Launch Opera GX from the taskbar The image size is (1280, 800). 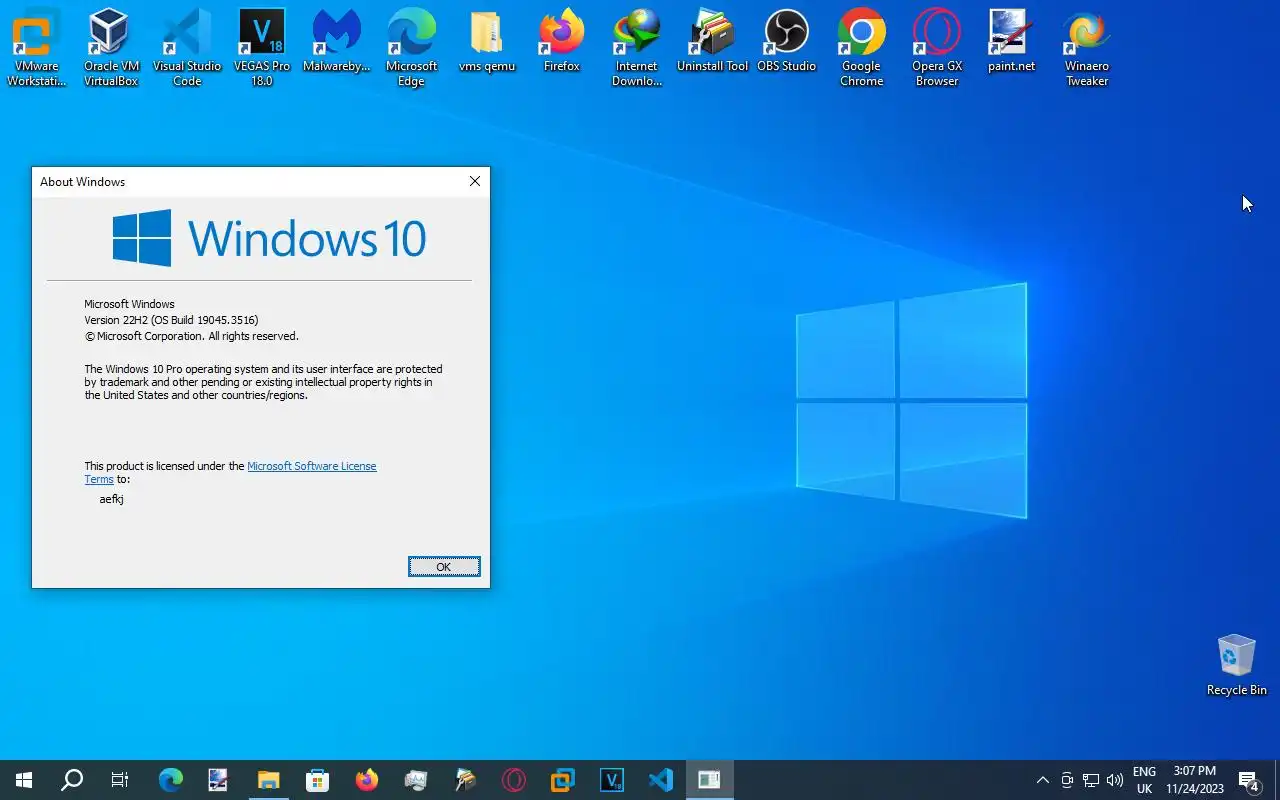(514, 780)
